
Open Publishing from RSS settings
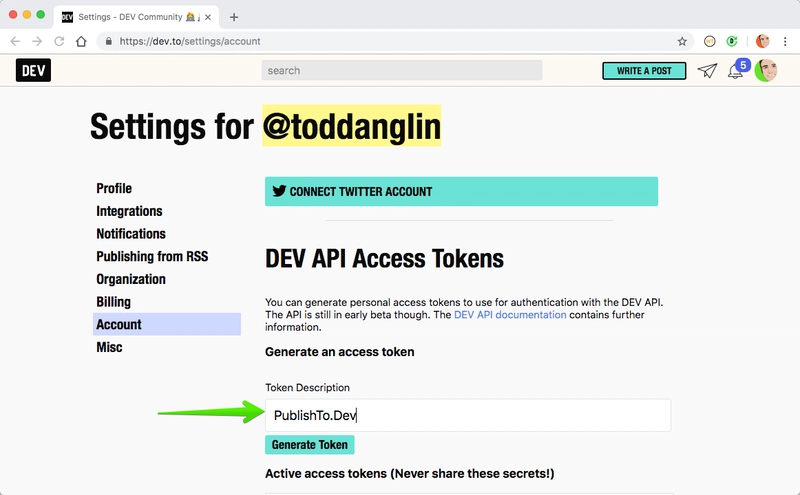click(x=152, y=256)
